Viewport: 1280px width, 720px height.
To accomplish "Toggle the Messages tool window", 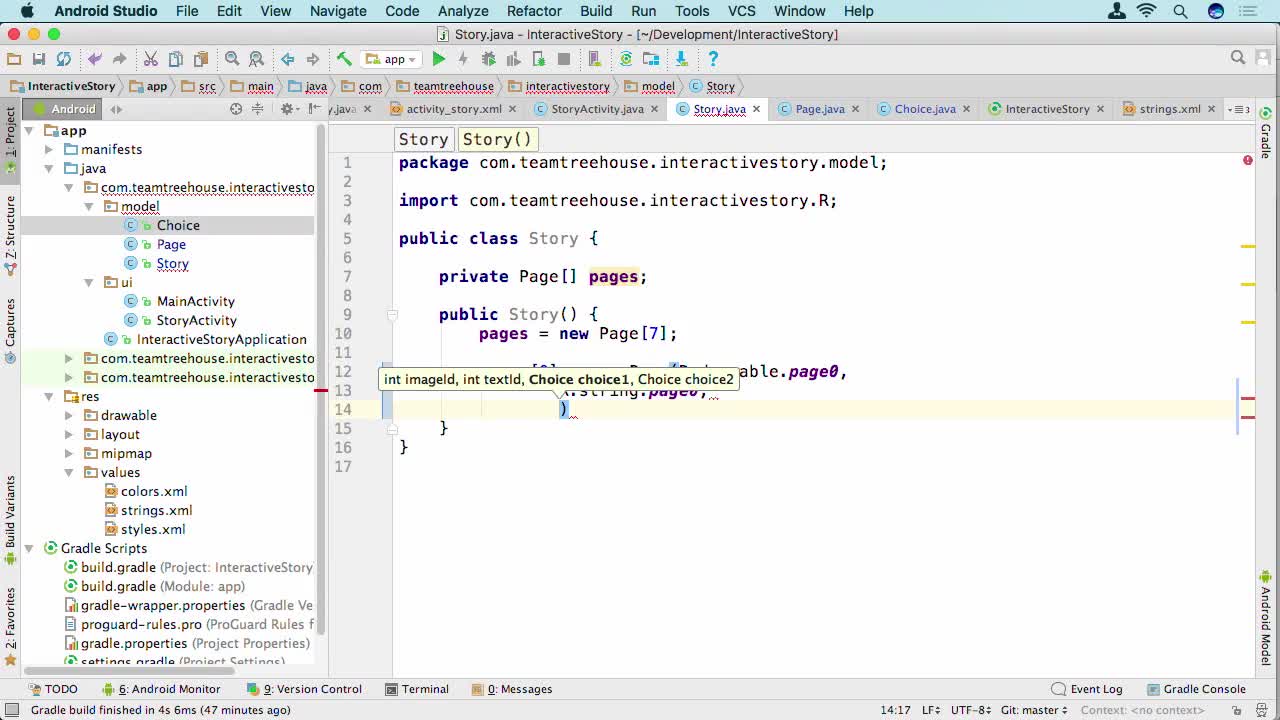I will 512,689.
